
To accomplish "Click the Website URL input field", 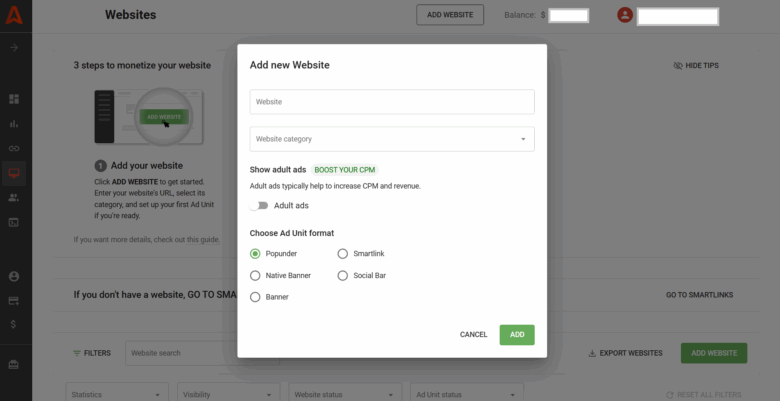I will point(392,101).
